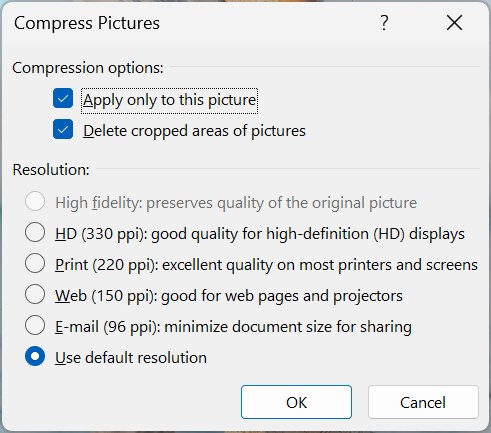Close the Compress Pictures dialog
This screenshot has width=491, height=433.
(454, 23)
